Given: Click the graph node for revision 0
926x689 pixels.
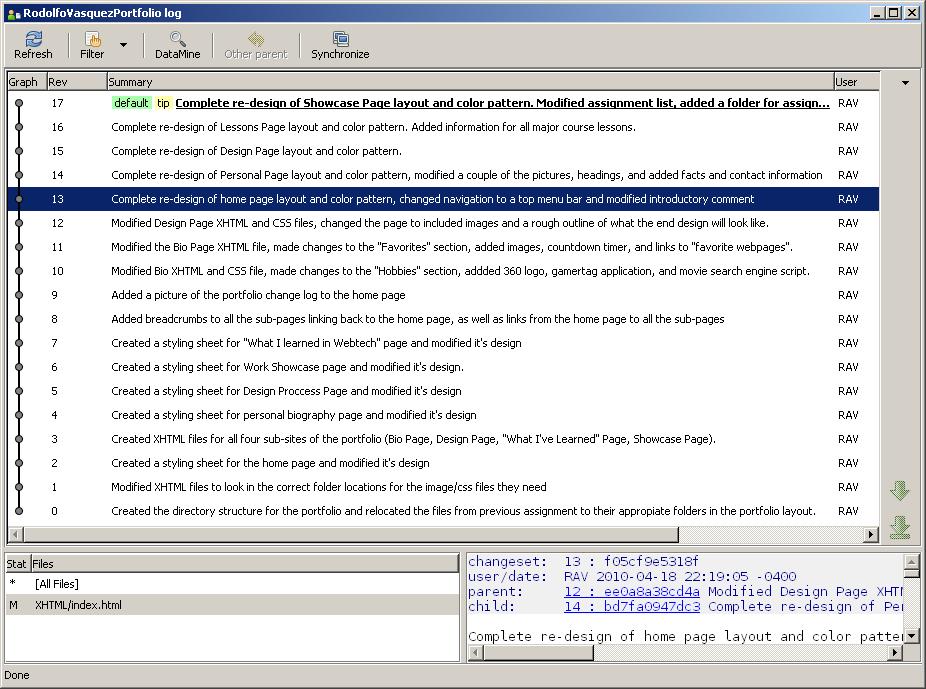Looking at the screenshot, I should (19, 511).
